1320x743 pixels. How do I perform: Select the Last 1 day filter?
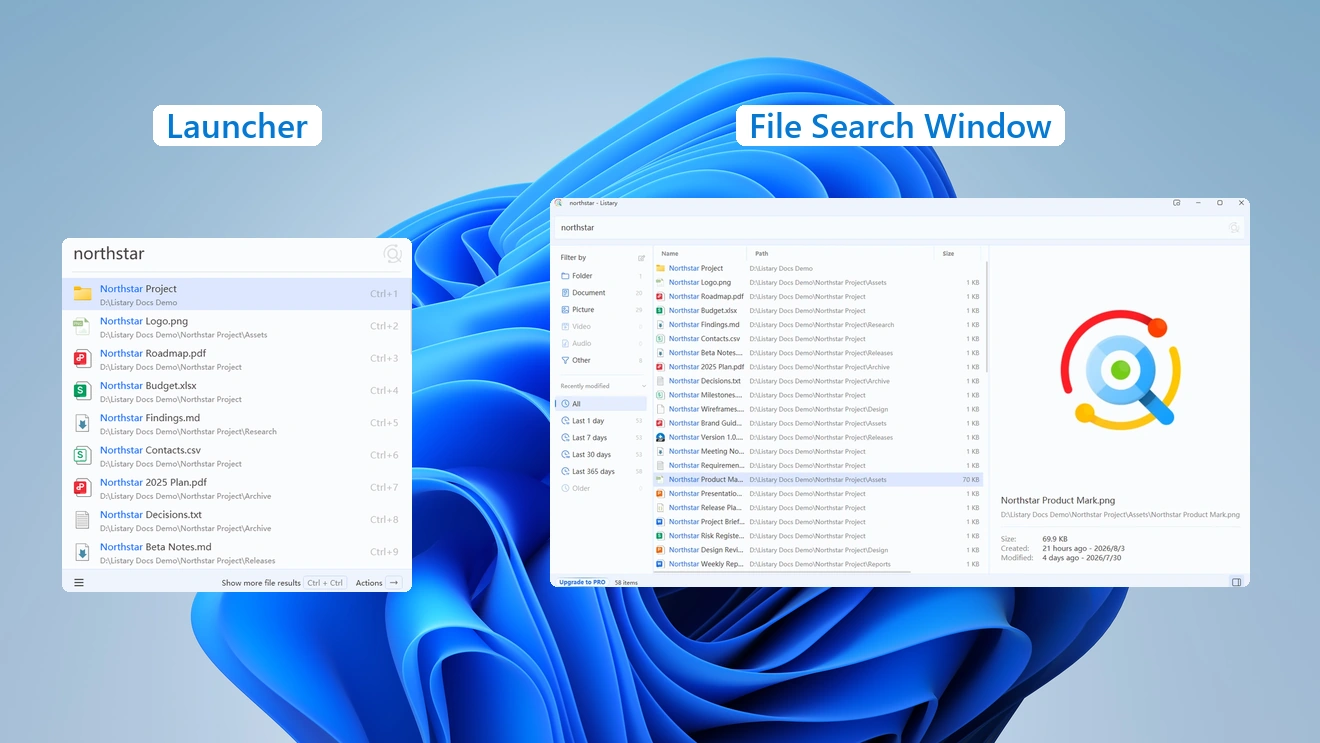tap(602, 421)
